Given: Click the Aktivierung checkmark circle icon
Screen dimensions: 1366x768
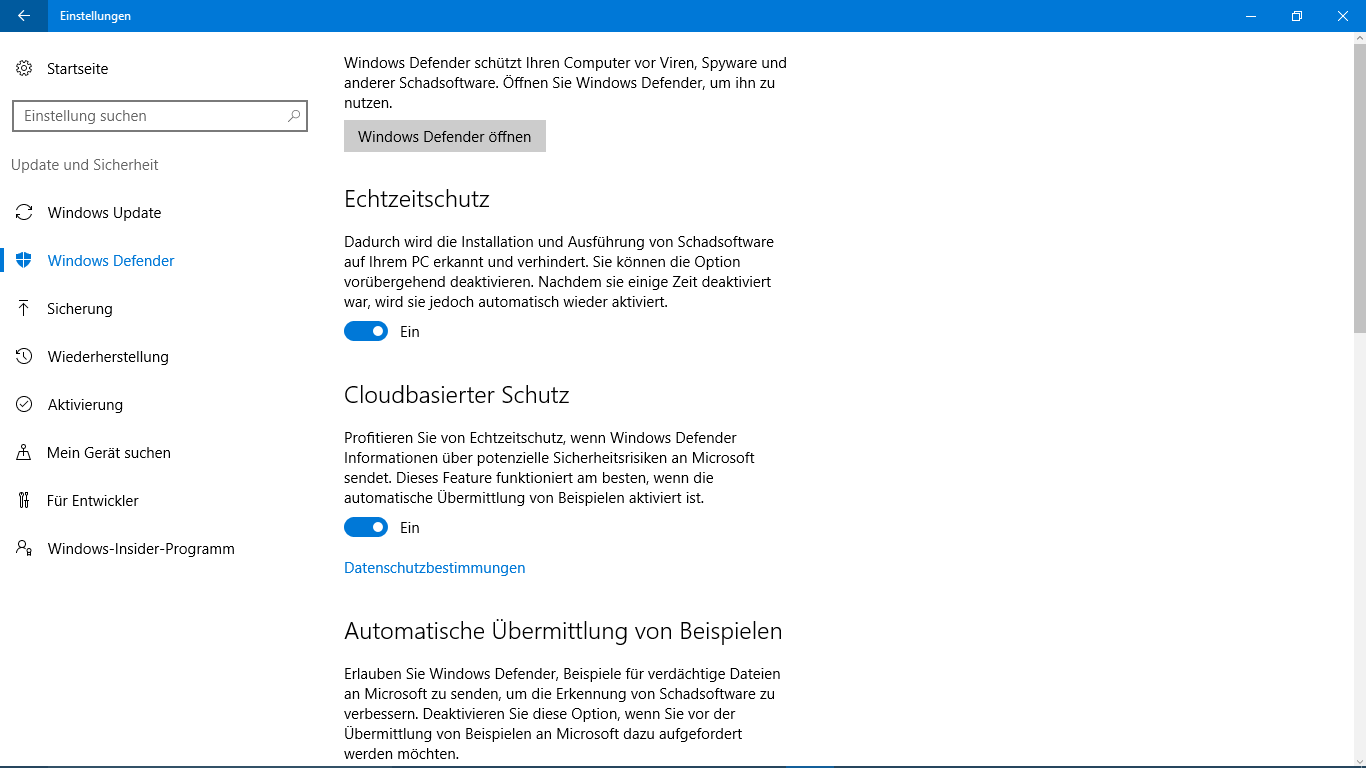Looking at the screenshot, I should (x=24, y=405).
